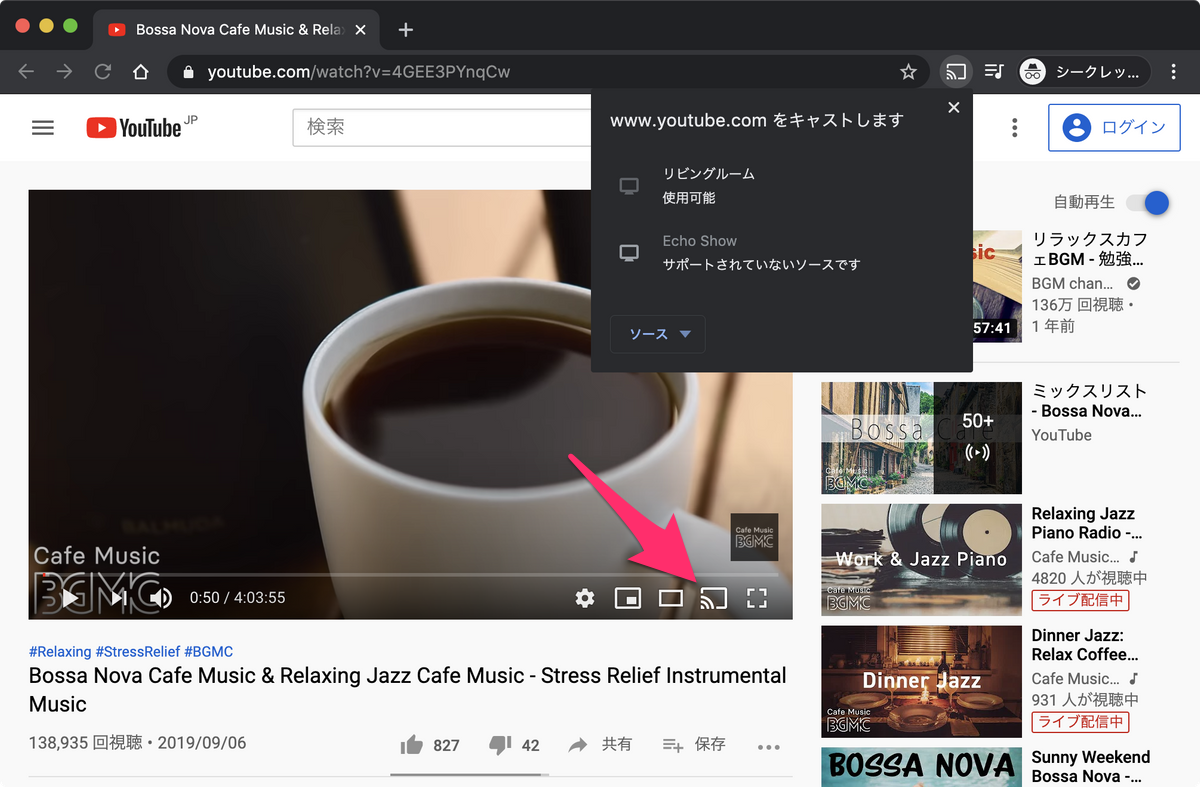The height and width of the screenshot is (787, 1200).
Task: Click the YouTube 検索 search field
Action: 442,128
